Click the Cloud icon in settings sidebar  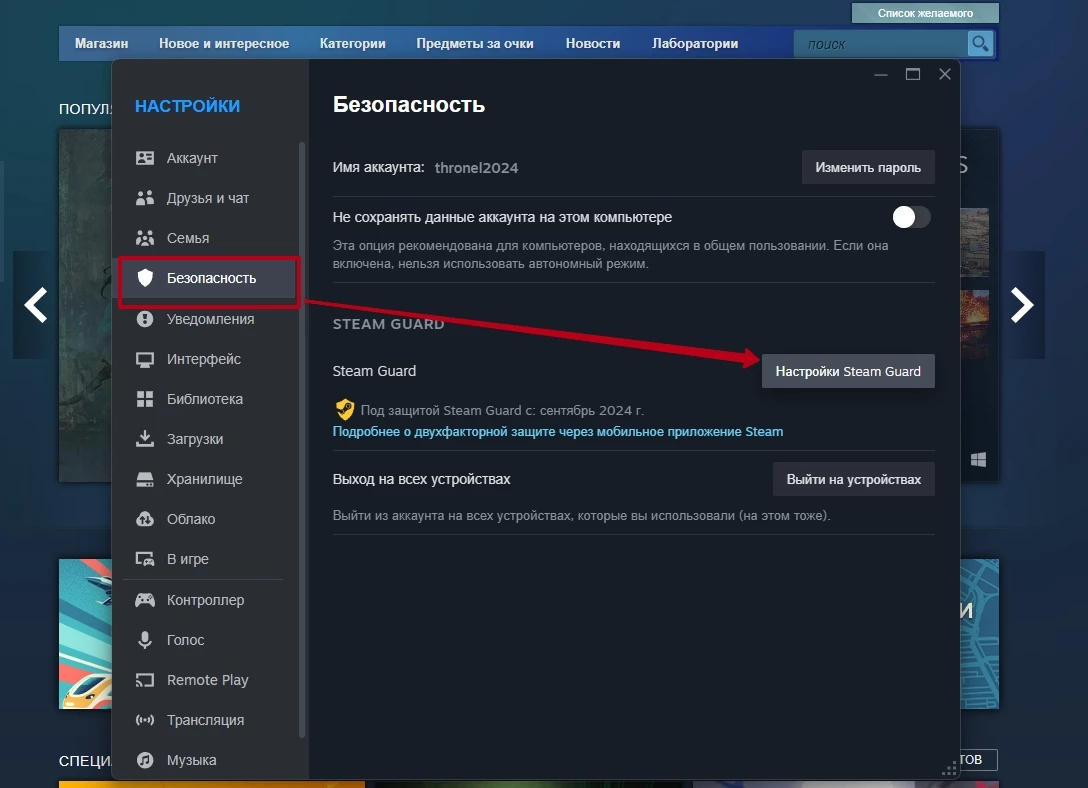(x=144, y=519)
